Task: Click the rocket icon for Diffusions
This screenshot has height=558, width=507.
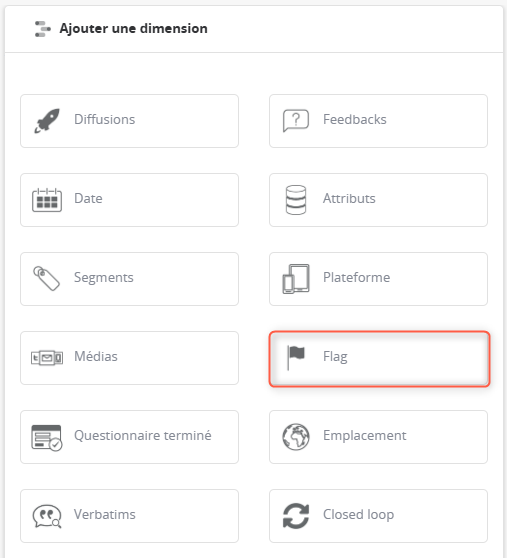Action: (47, 121)
